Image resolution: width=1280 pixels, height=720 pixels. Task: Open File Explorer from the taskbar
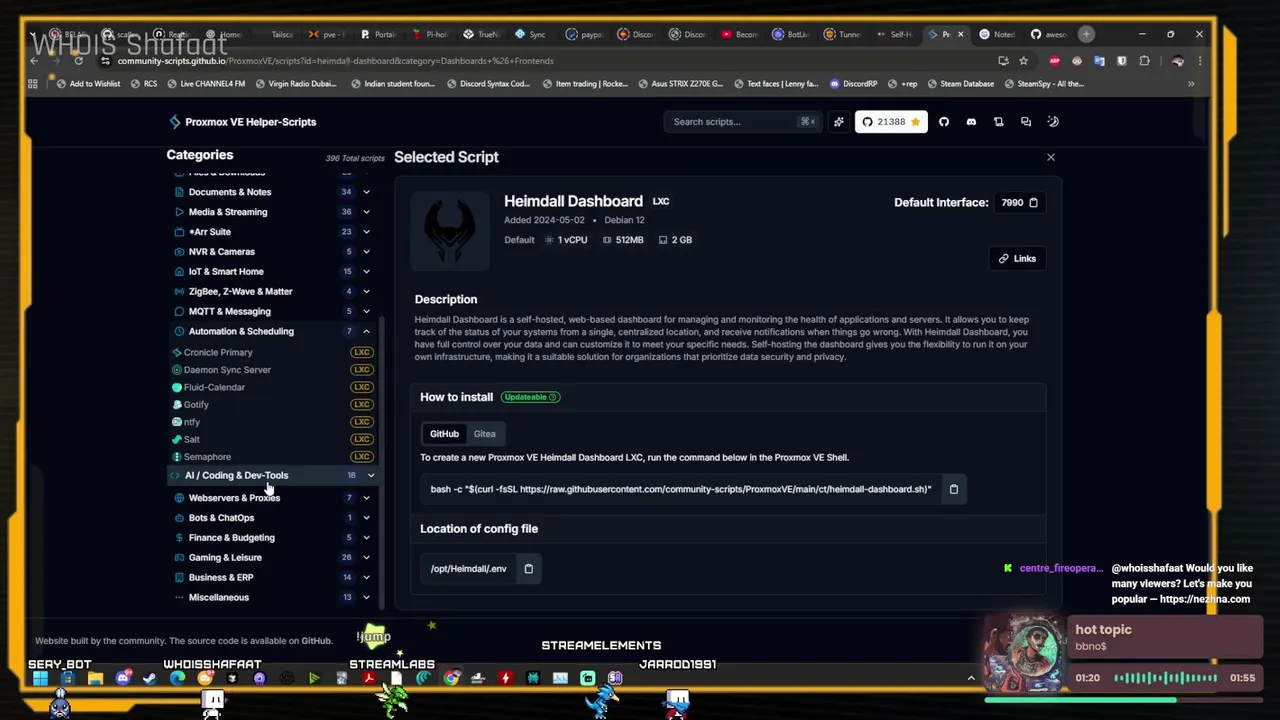click(95, 678)
